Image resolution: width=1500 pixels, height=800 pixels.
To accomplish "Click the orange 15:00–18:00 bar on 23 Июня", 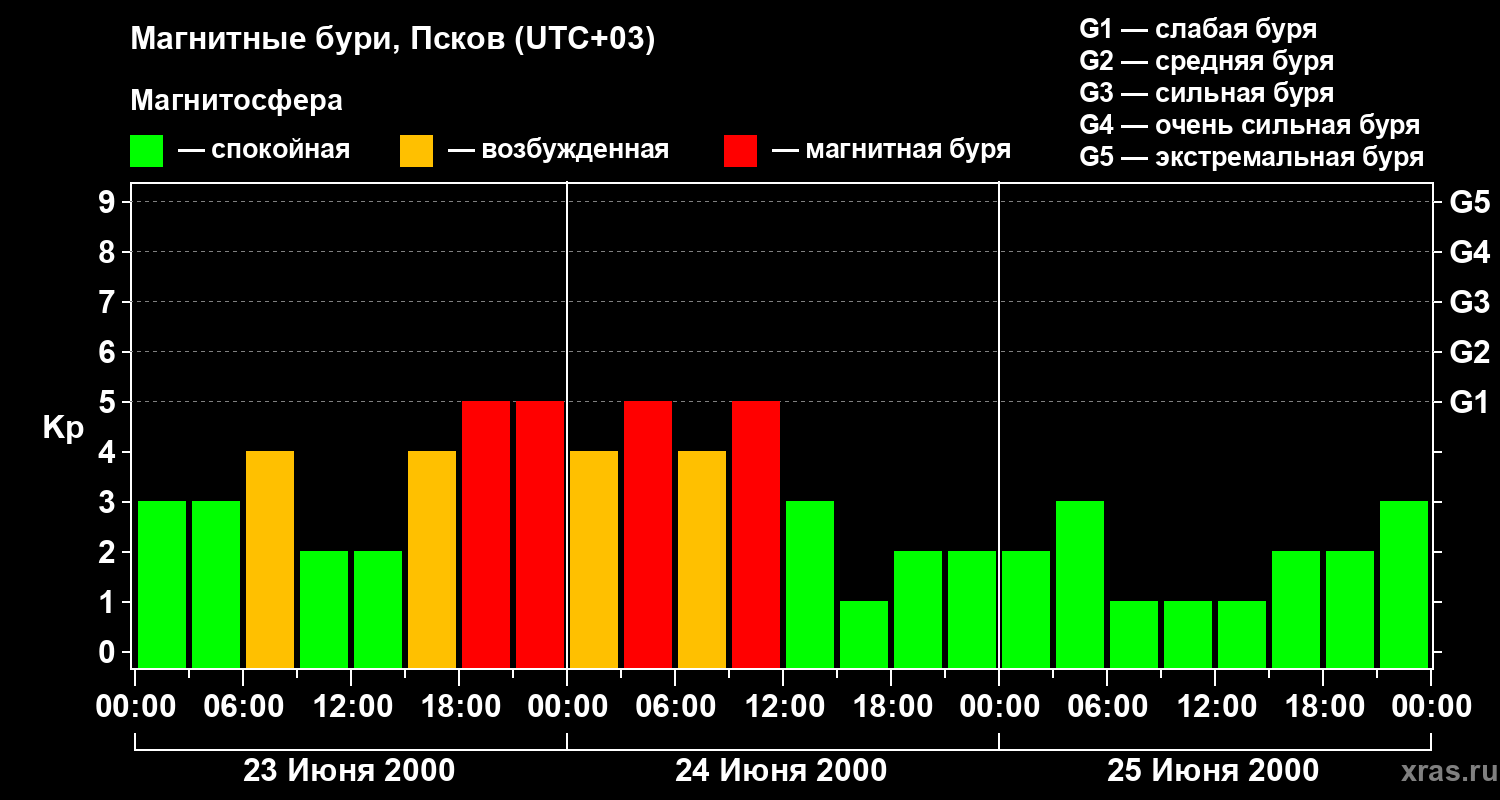I will pyautogui.click(x=432, y=559).
